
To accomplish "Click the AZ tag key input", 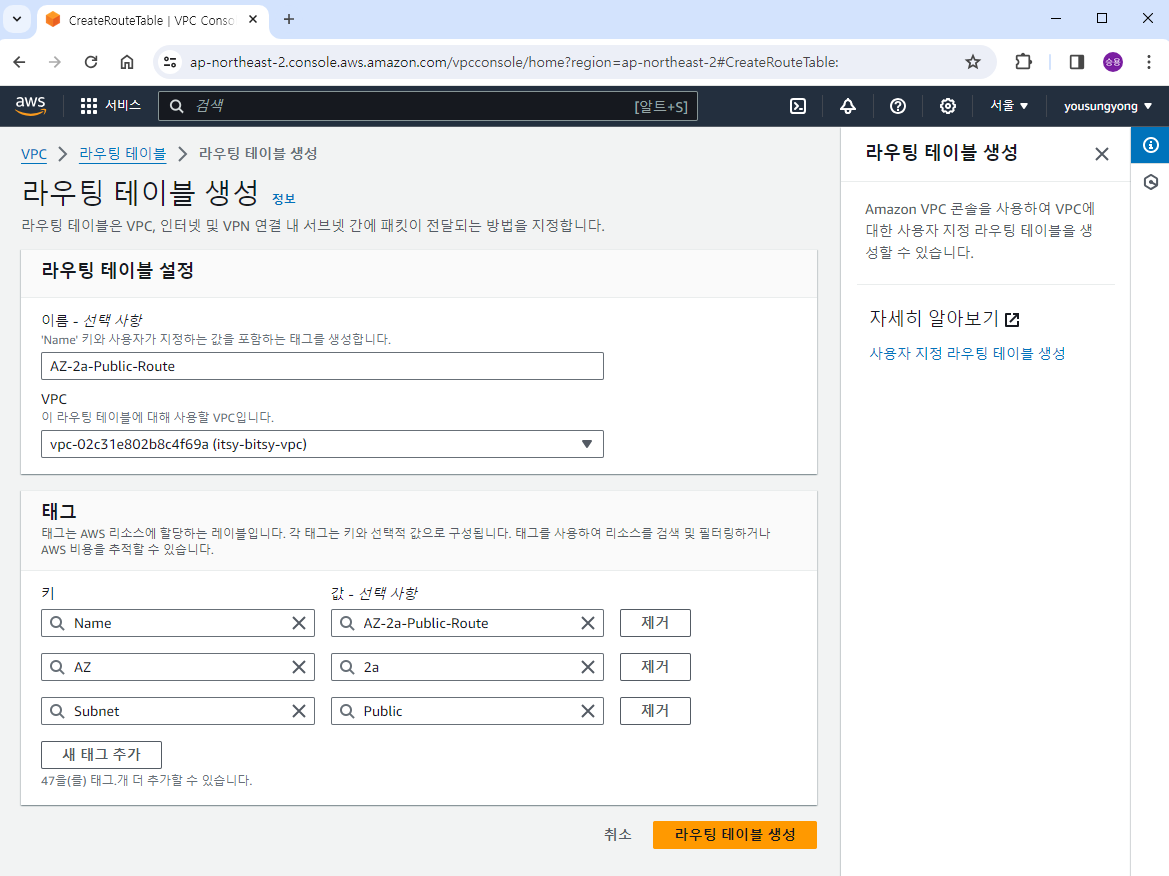I will pos(177,667).
